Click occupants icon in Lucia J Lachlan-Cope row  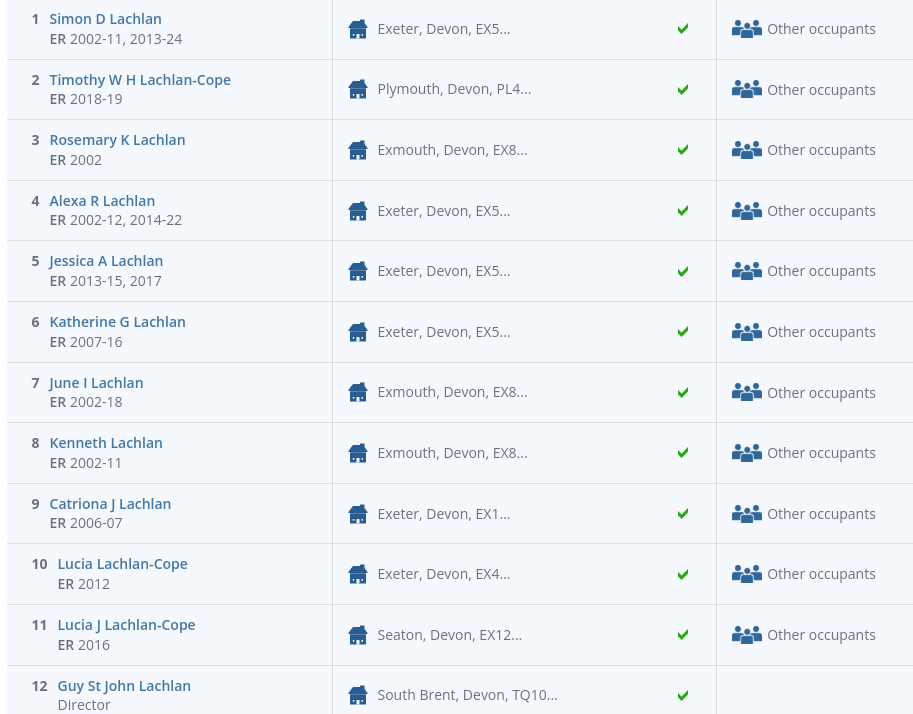[x=746, y=635]
